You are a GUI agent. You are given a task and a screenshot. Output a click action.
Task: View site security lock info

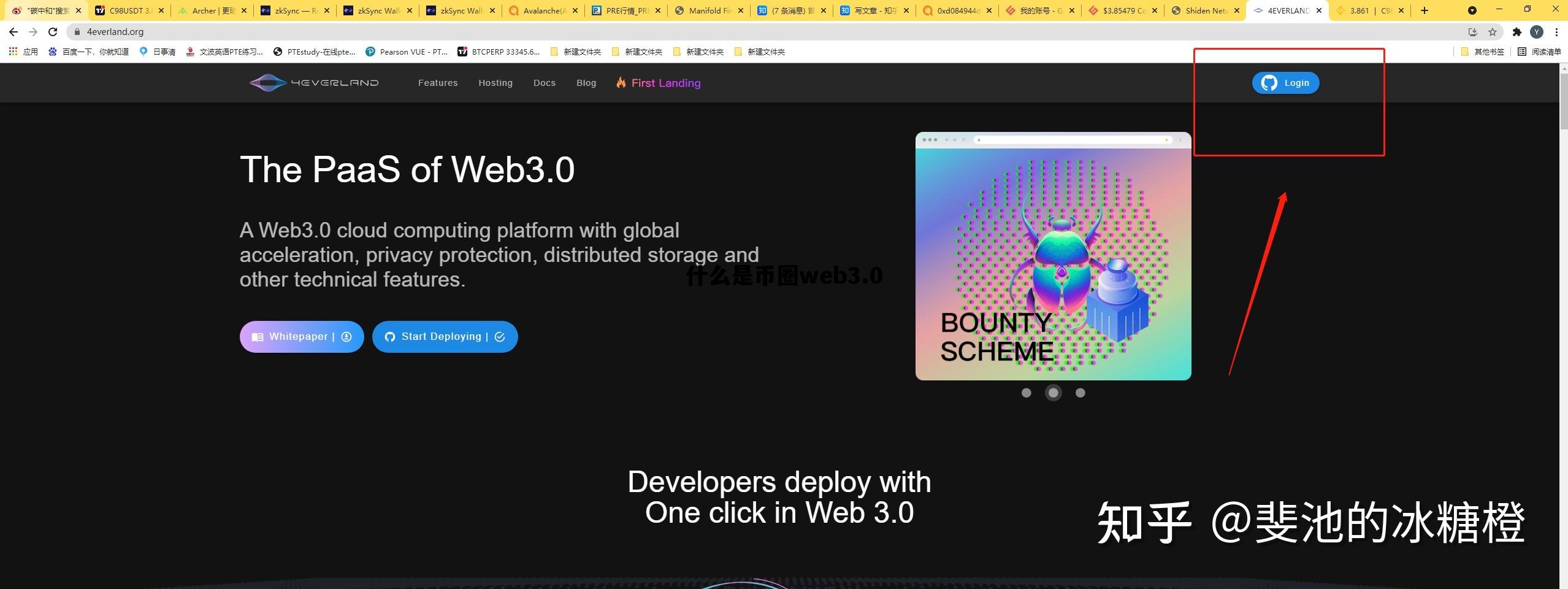pos(77,32)
